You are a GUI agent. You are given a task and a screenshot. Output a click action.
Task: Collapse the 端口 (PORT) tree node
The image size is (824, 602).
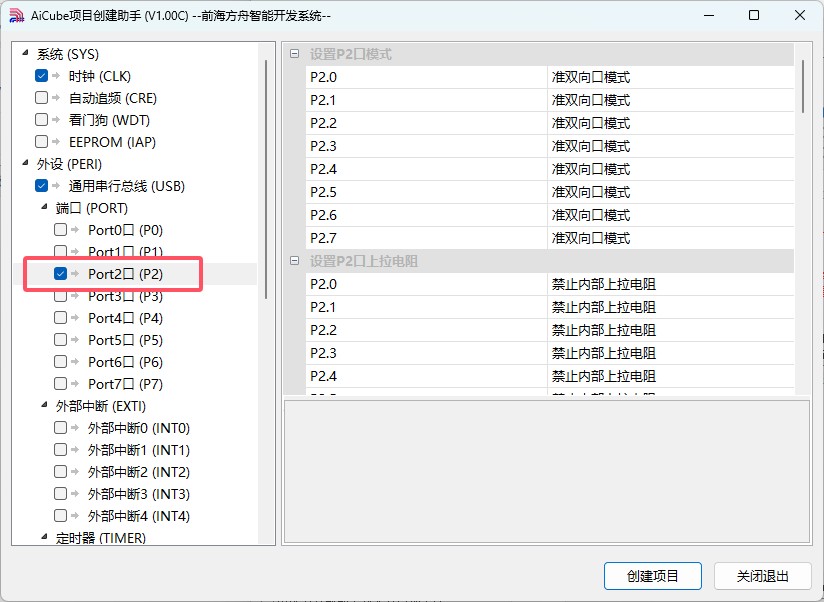(x=44, y=207)
